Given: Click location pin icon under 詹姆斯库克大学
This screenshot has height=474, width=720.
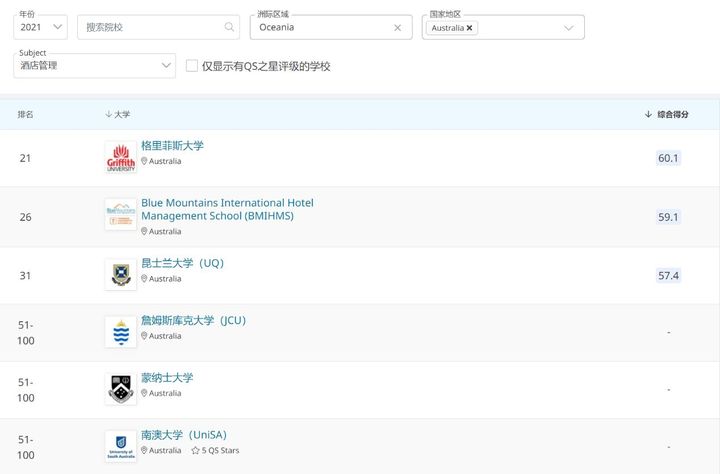Looking at the screenshot, I should click(144, 336).
